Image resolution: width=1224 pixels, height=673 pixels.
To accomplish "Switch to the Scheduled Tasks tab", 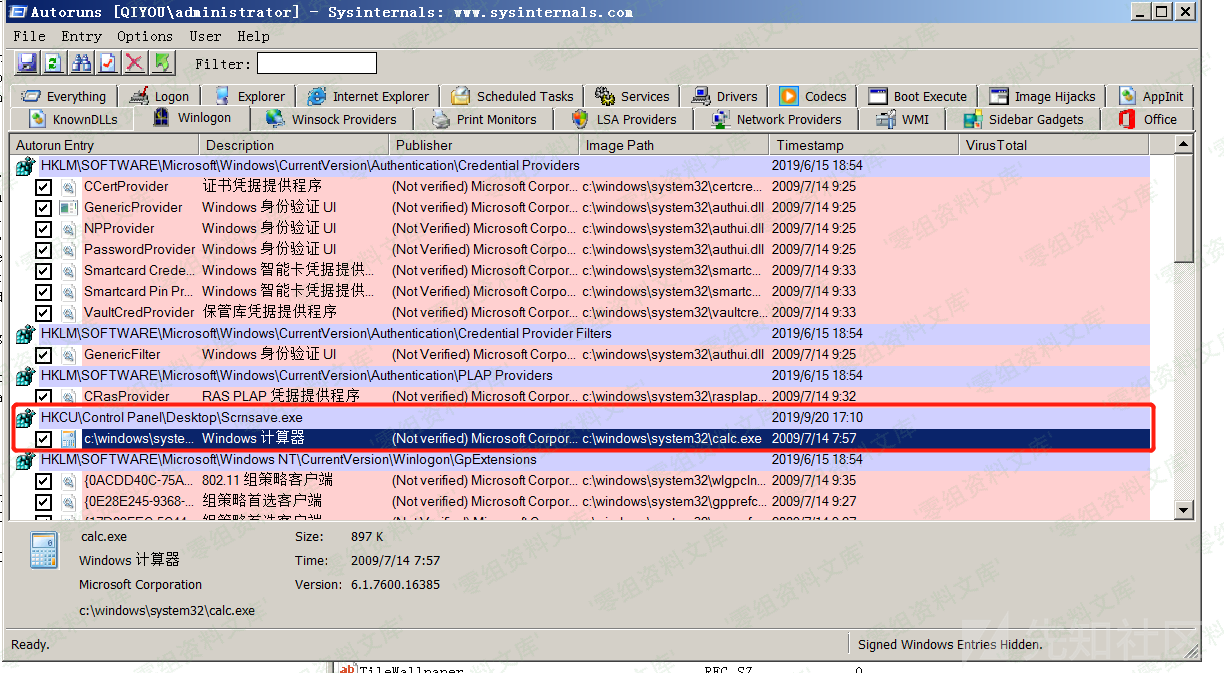I will pos(513,97).
